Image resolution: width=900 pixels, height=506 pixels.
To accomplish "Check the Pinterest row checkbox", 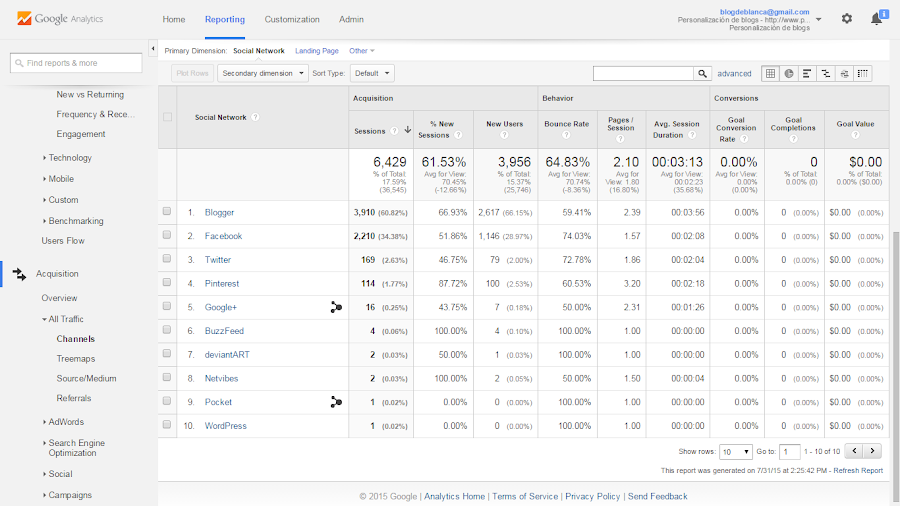I will pos(167,283).
